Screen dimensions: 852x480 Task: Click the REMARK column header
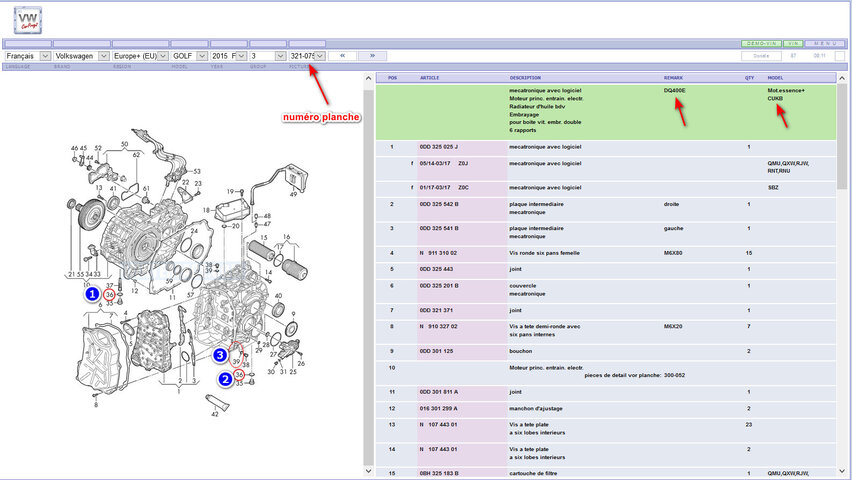(x=673, y=78)
